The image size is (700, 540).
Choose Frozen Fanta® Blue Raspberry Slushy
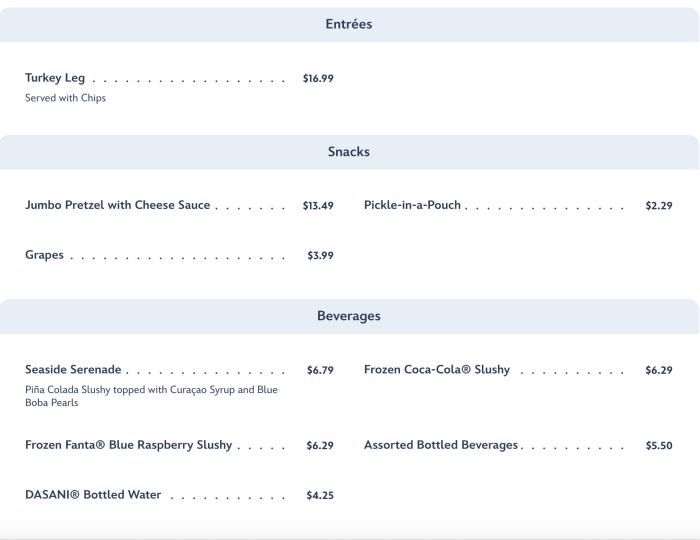point(129,445)
